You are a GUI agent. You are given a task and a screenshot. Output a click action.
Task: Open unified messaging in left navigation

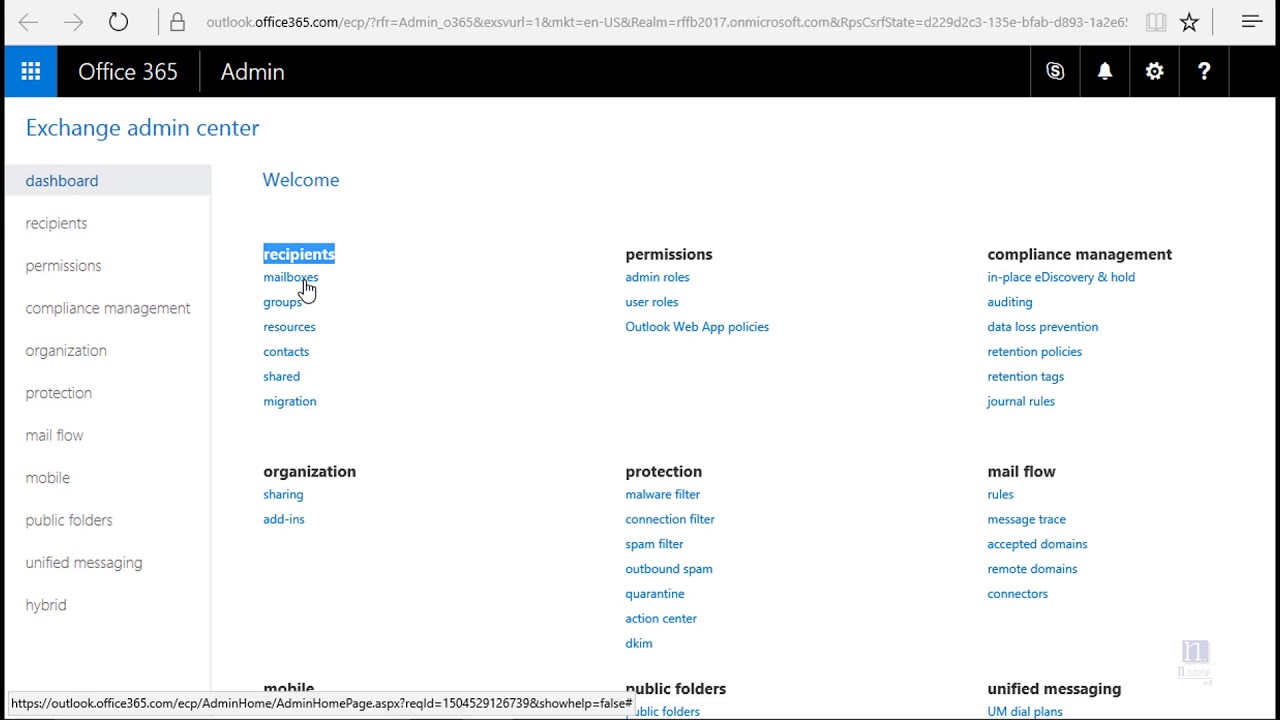tap(84, 563)
